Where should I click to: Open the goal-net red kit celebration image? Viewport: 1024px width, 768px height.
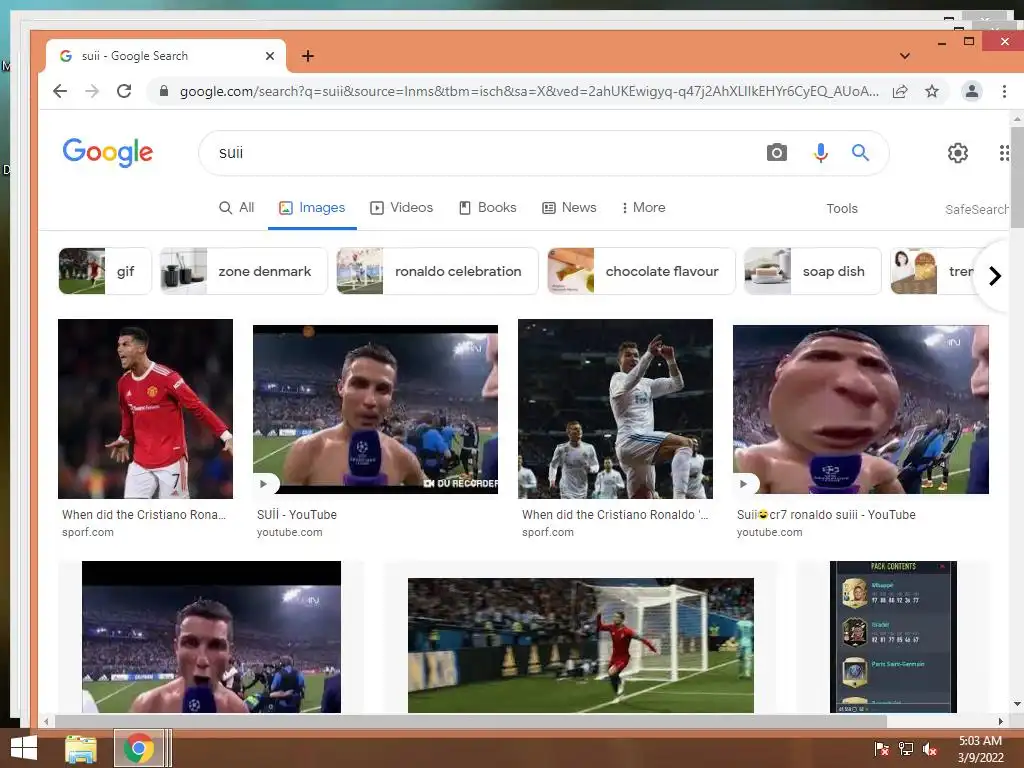click(581, 645)
